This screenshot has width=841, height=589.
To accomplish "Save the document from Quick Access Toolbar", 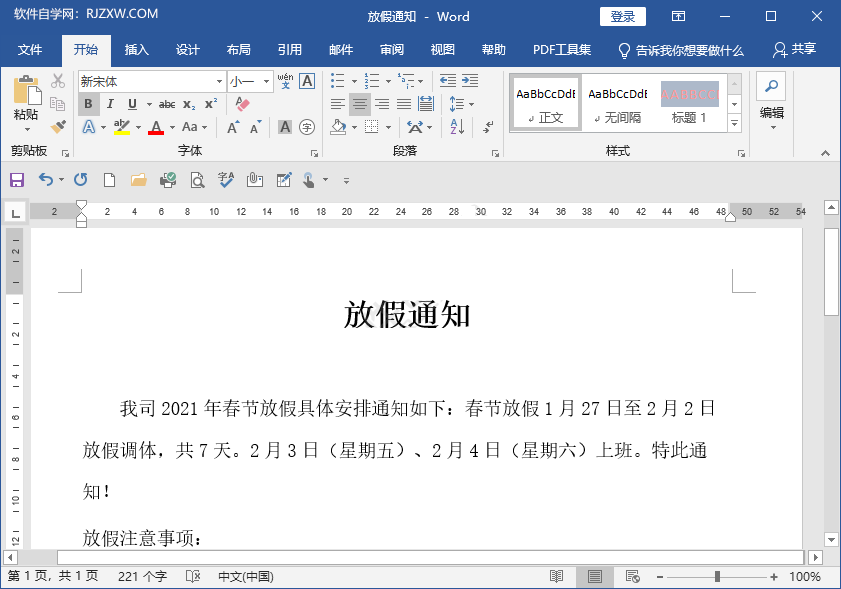I will [x=17, y=180].
